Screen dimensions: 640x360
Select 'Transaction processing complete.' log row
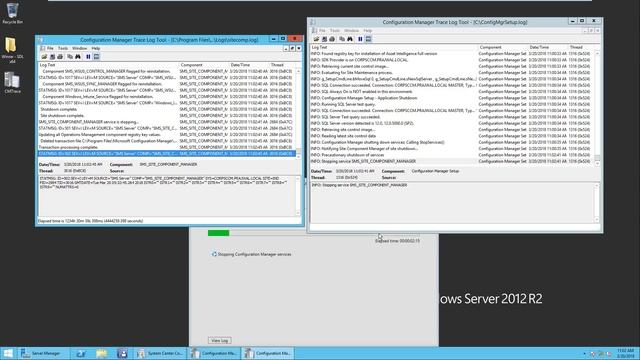point(167,147)
